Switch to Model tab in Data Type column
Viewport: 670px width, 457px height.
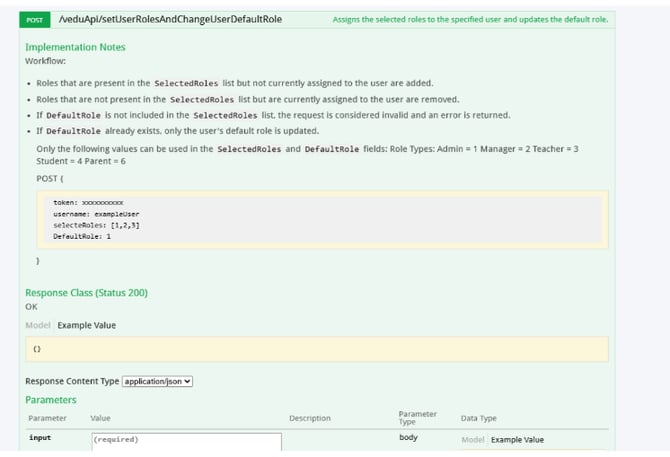tap(473, 439)
